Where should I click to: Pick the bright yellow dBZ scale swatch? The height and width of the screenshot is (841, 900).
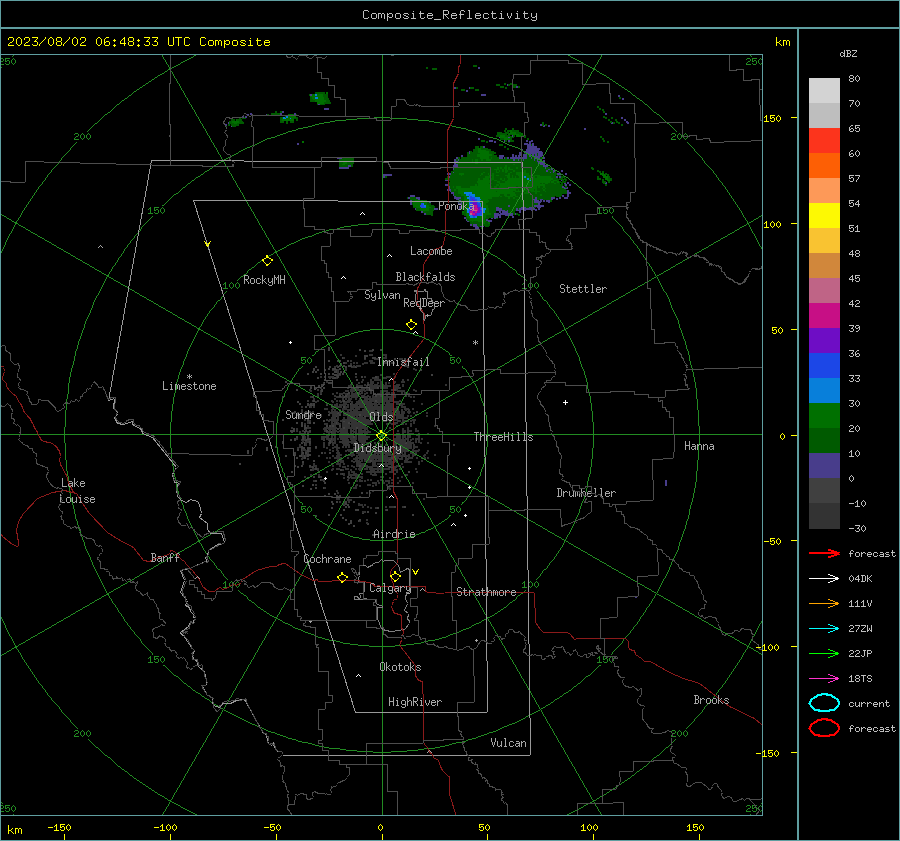824,215
